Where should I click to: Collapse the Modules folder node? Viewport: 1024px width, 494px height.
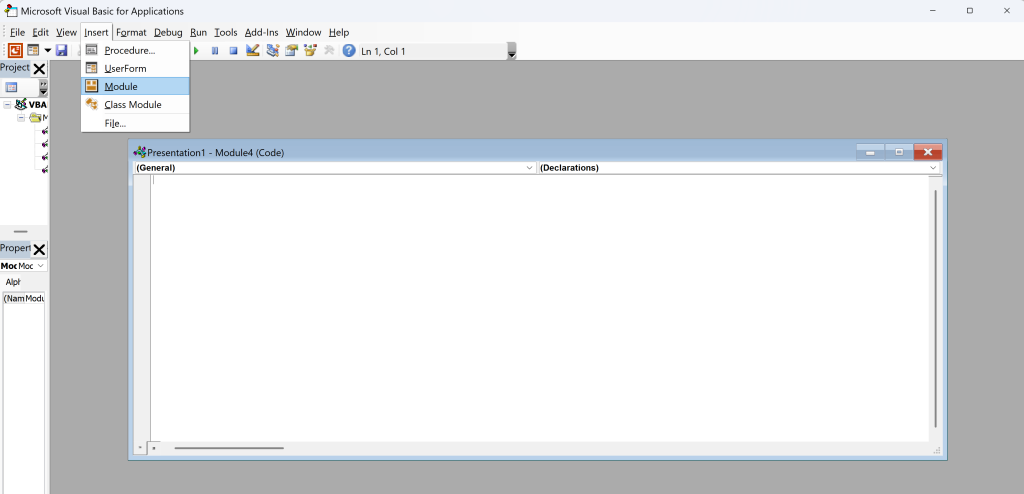click(x=21, y=118)
